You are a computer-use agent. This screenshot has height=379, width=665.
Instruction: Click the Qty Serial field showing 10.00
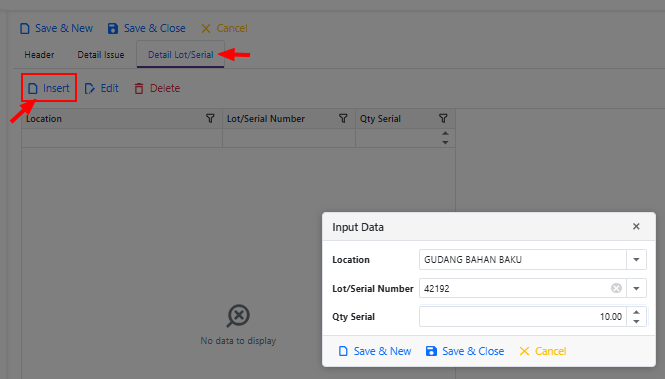tap(522, 317)
